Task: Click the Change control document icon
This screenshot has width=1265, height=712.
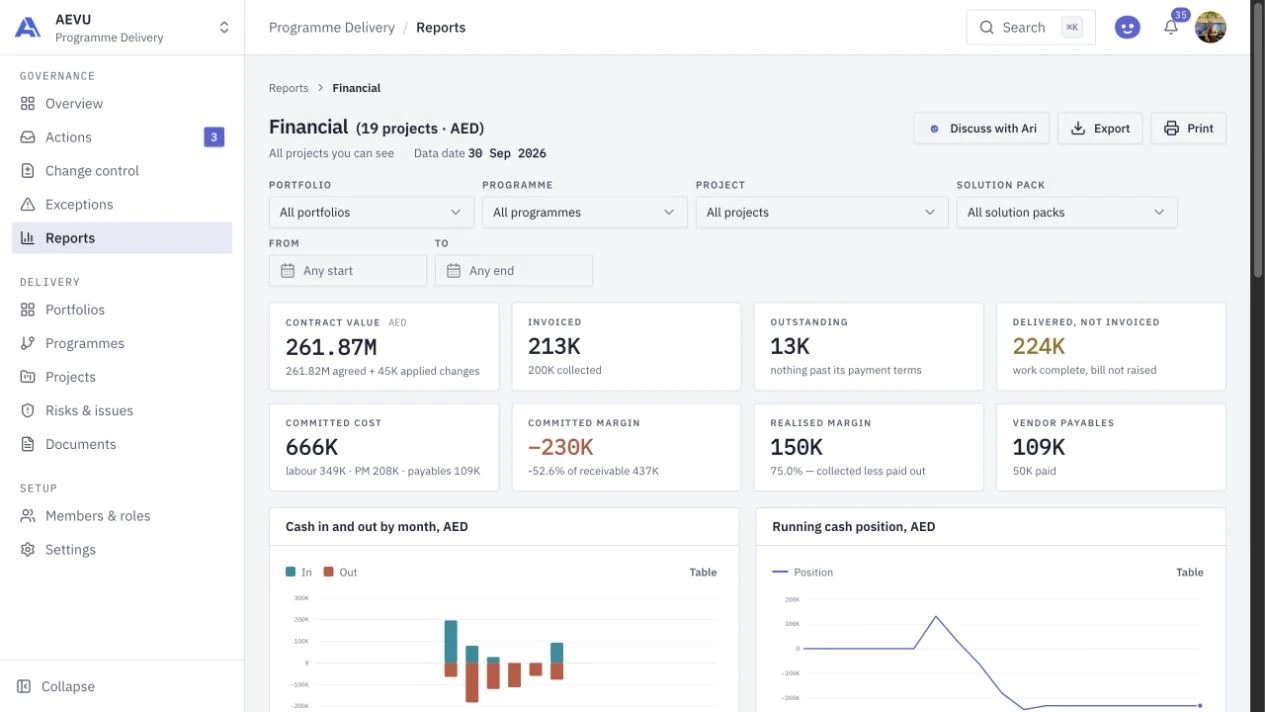Action: pos(28,171)
